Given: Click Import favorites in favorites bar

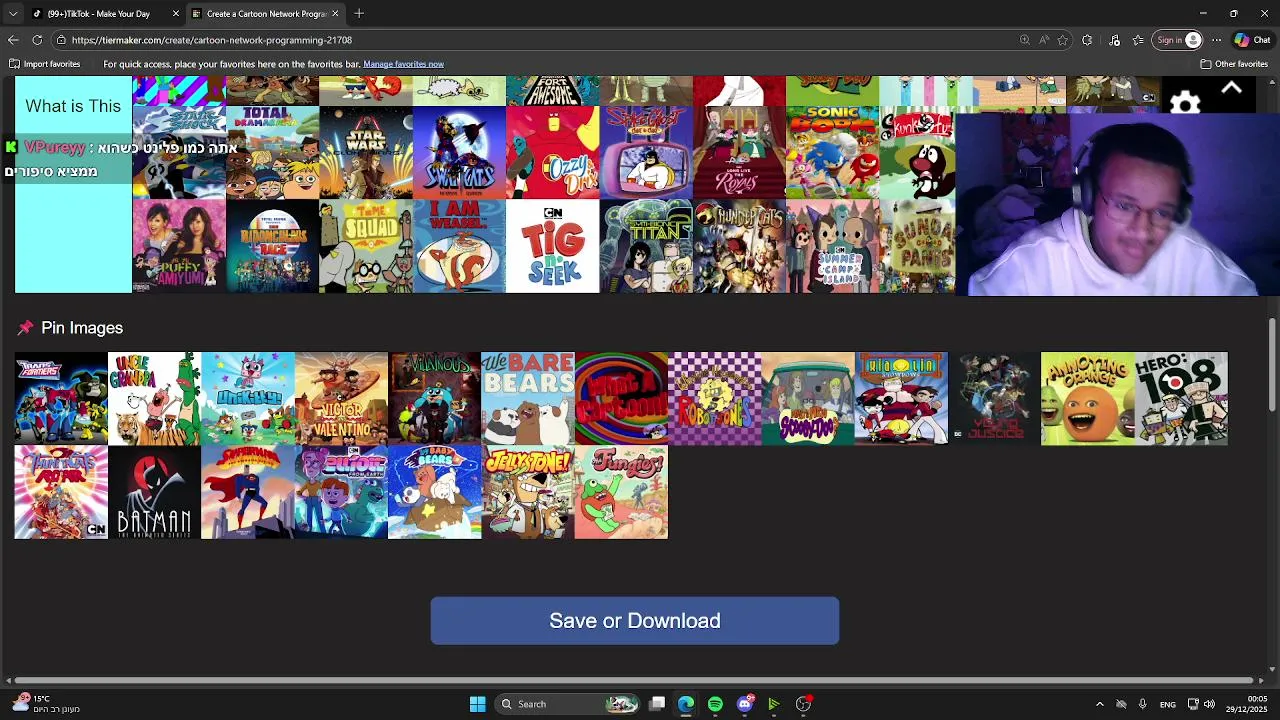Looking at the screenshot, I should (x=45, y=64).
